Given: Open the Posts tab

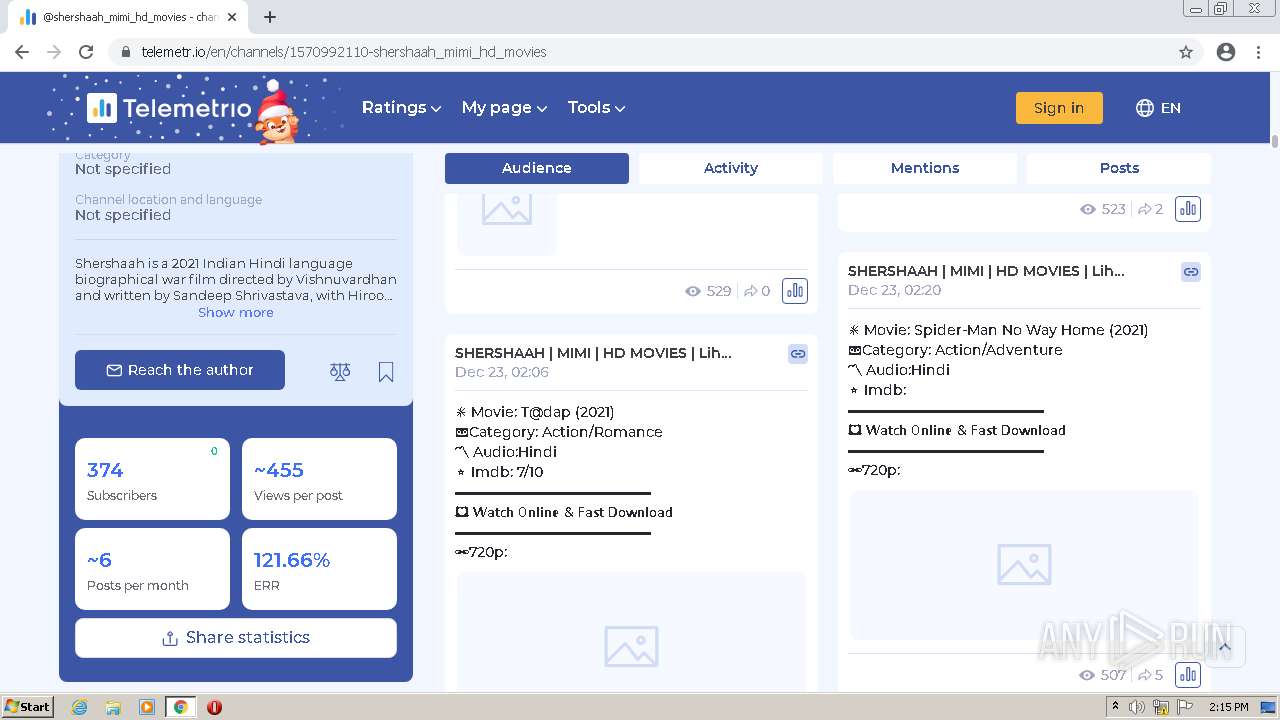Looking at the screenshot, I should click(x=1119, y=168).
